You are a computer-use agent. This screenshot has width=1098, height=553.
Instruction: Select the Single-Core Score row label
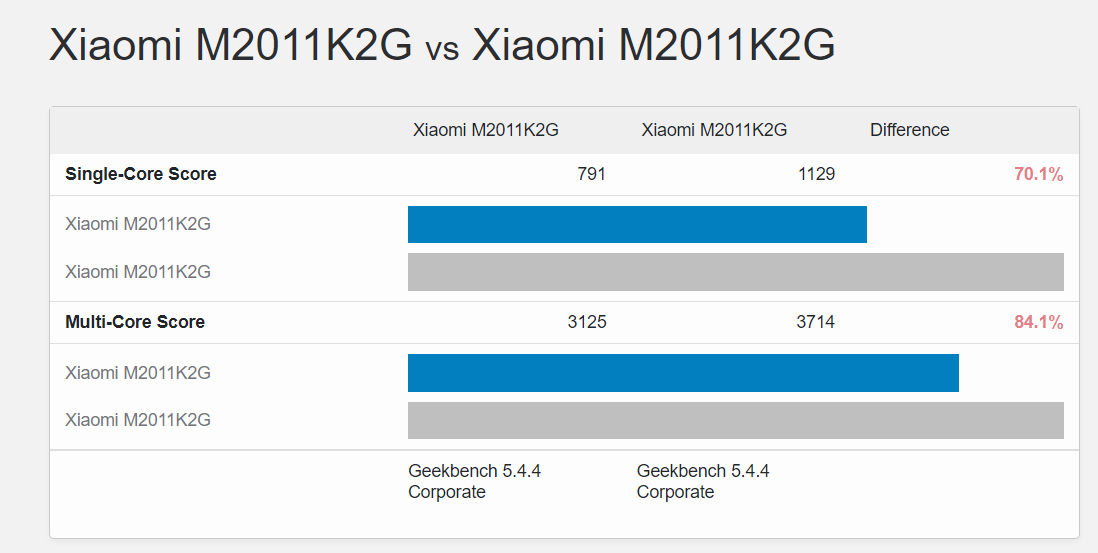[141, 174]
